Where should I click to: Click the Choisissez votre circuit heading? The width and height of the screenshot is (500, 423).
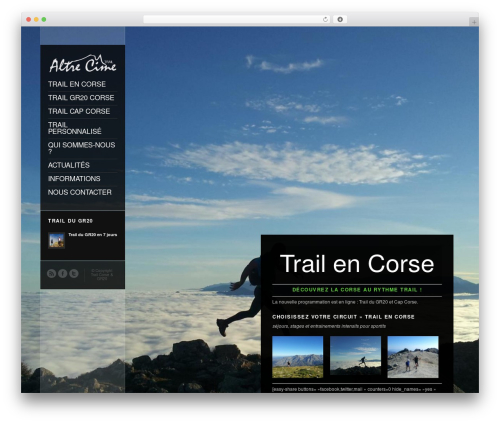coord(343,317)
